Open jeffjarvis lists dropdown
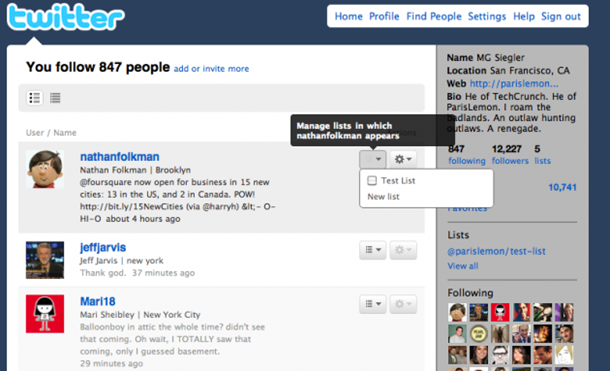This screenshot has height=371, width=610. pos(373,250)
